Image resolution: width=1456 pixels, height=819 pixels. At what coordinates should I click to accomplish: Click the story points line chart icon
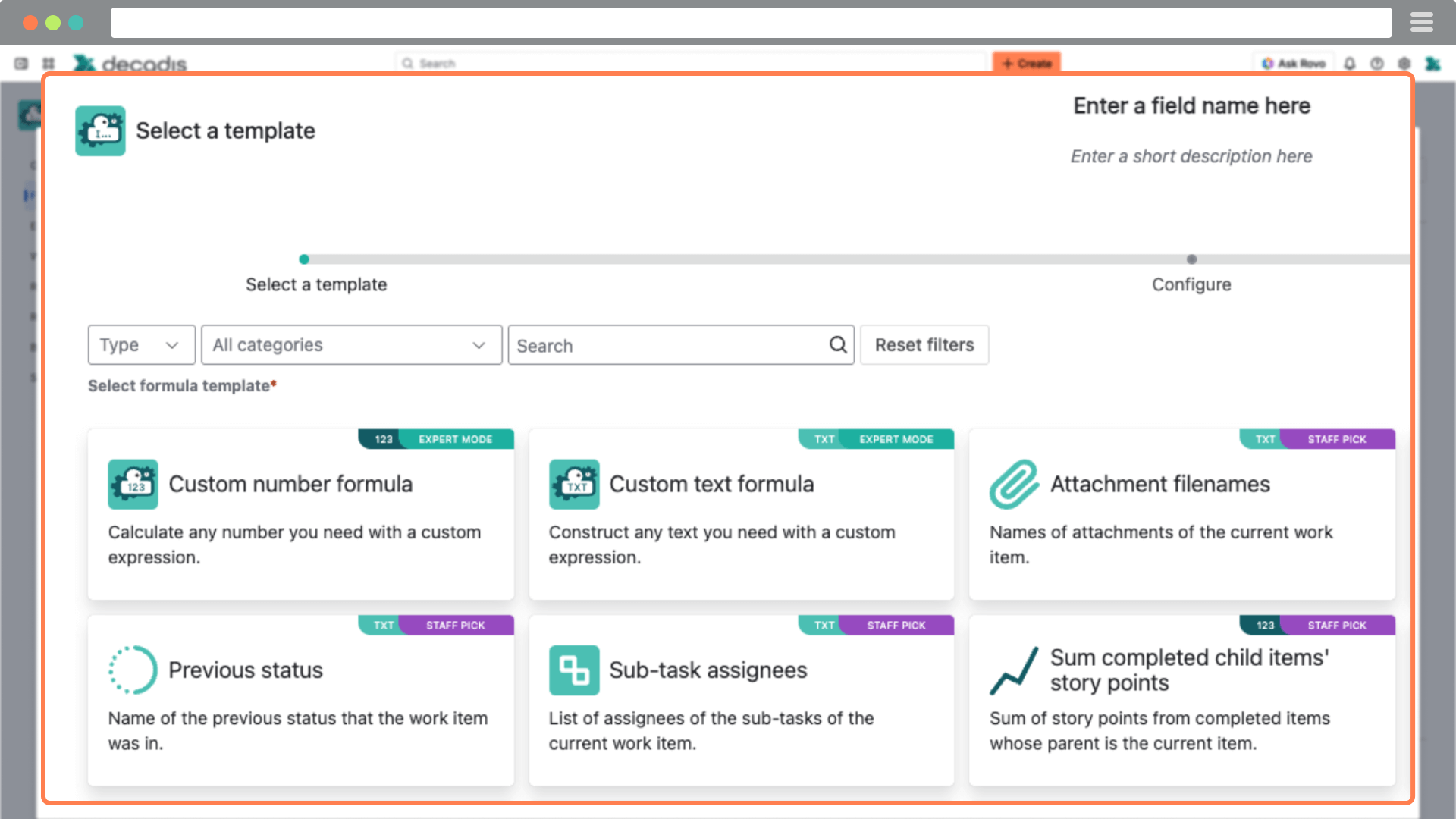click(x=1014, y=670)
